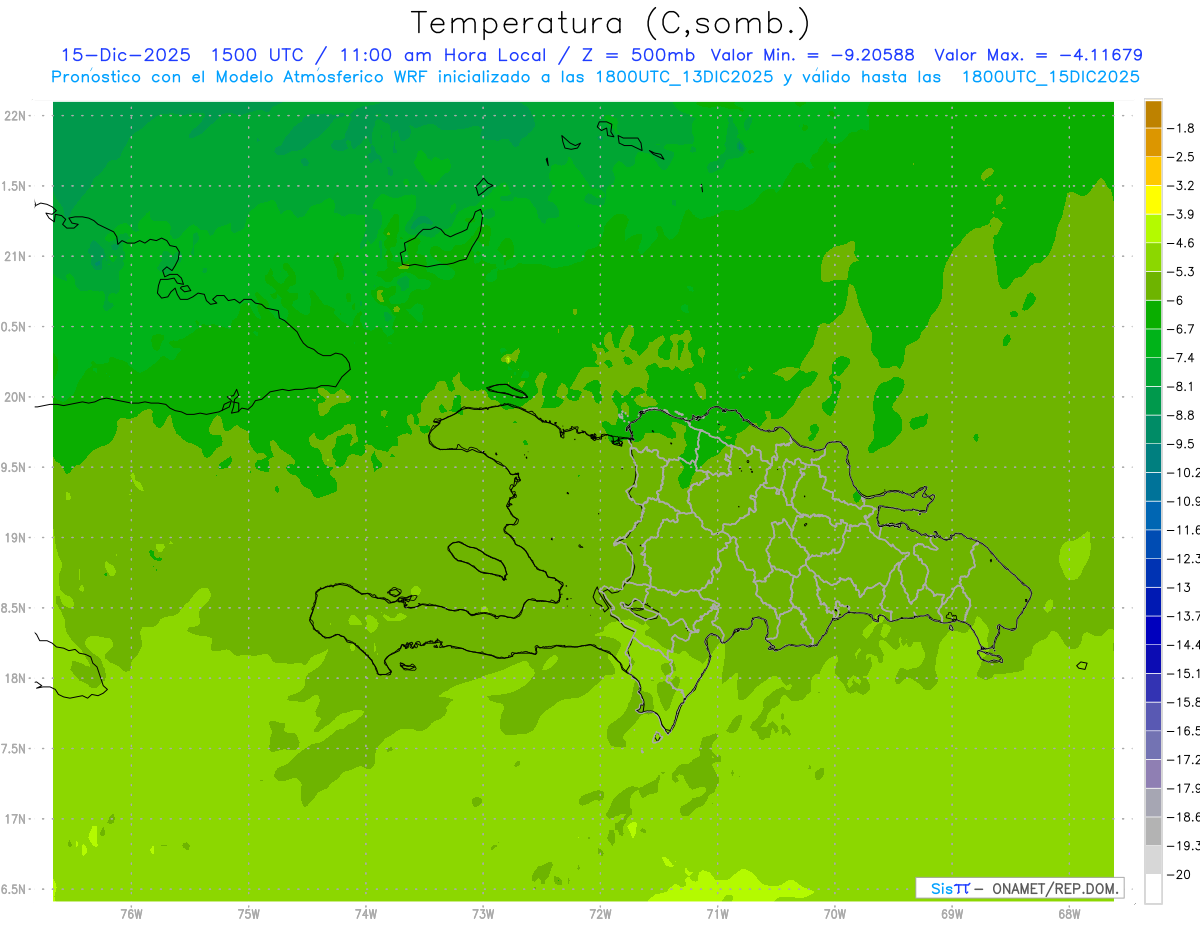This screenshot has height=927, width=1200.
Task: Click the '1800UTC_15DIC2025' valid-until timestamp
Action: [x=1051, y=77]
